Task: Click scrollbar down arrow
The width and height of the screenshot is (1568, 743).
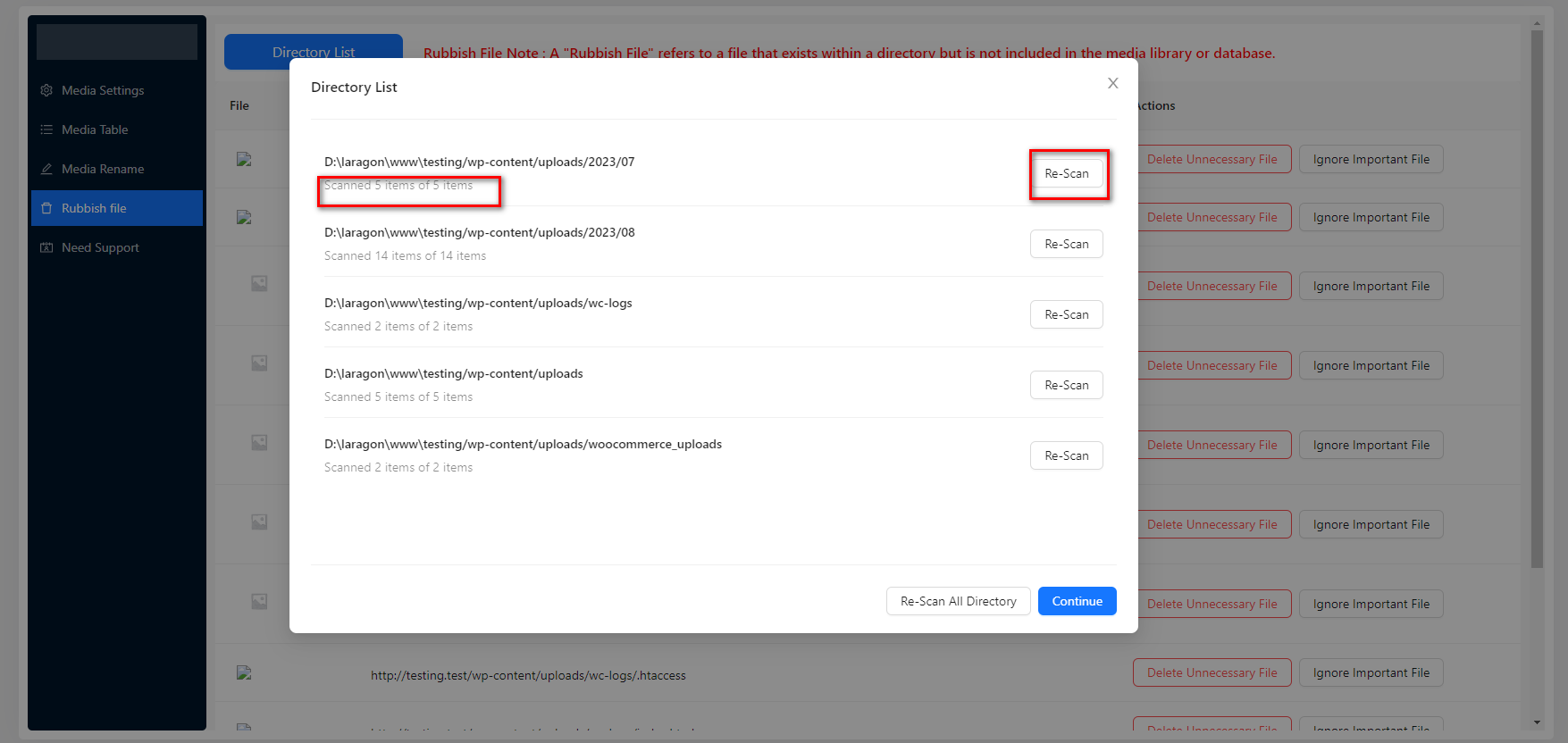Action: tap(1537, 722)
